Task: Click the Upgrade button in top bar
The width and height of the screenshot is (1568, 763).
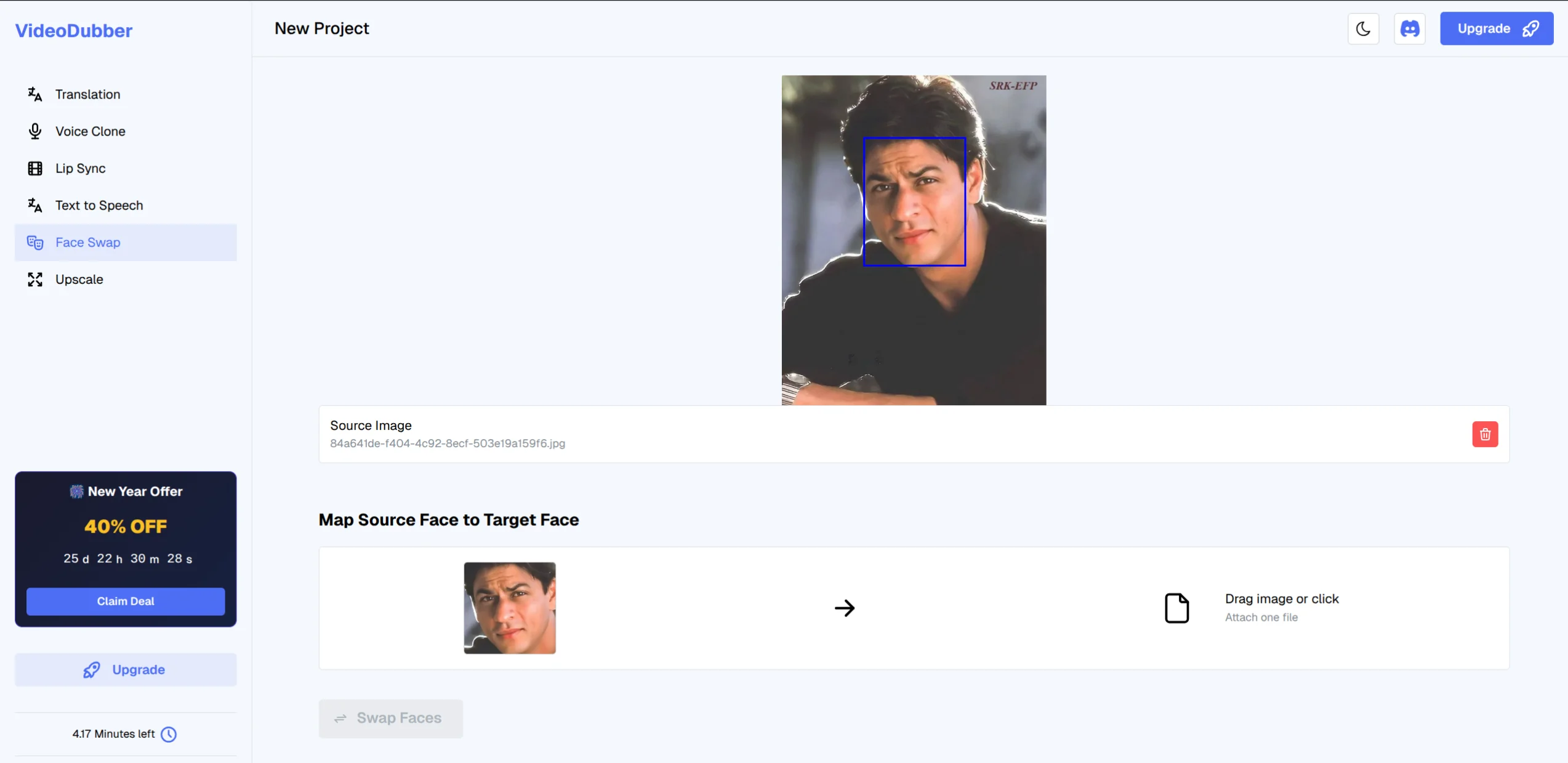Action: pos(1496,29)
